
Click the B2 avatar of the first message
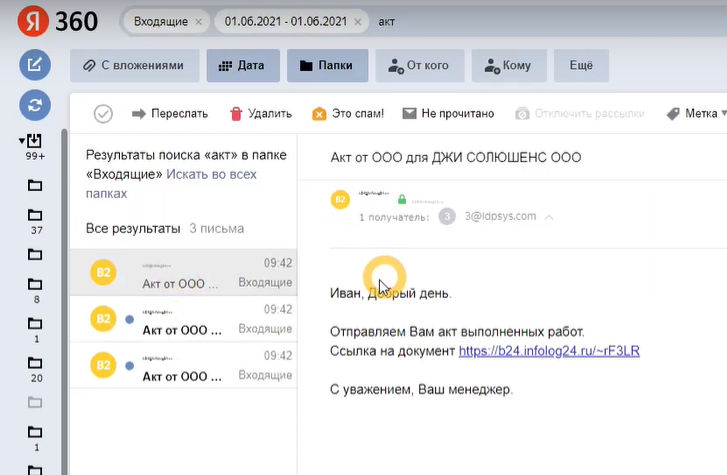coord(103,272)
